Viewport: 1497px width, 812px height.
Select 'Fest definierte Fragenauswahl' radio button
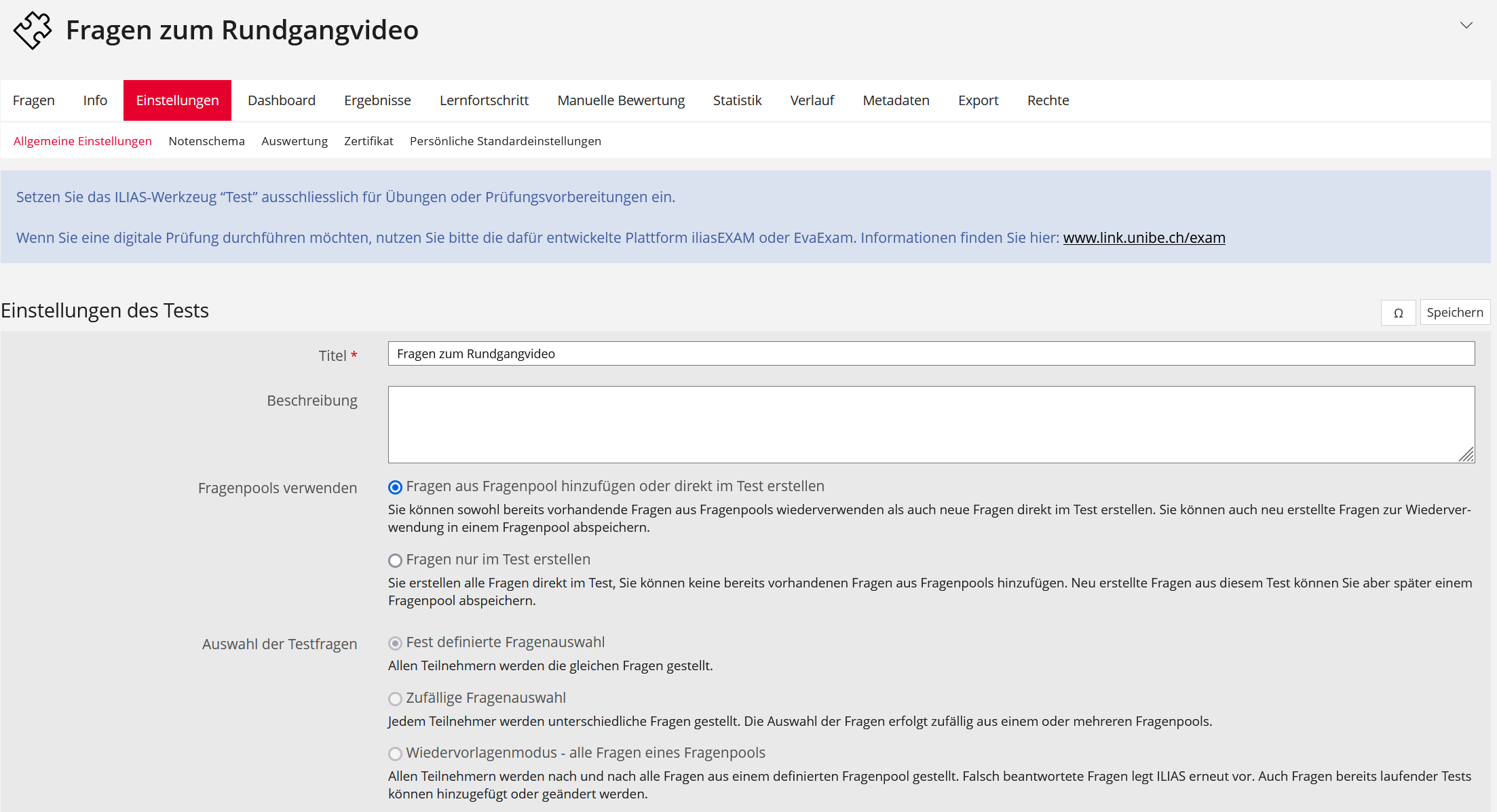point(395,643)
